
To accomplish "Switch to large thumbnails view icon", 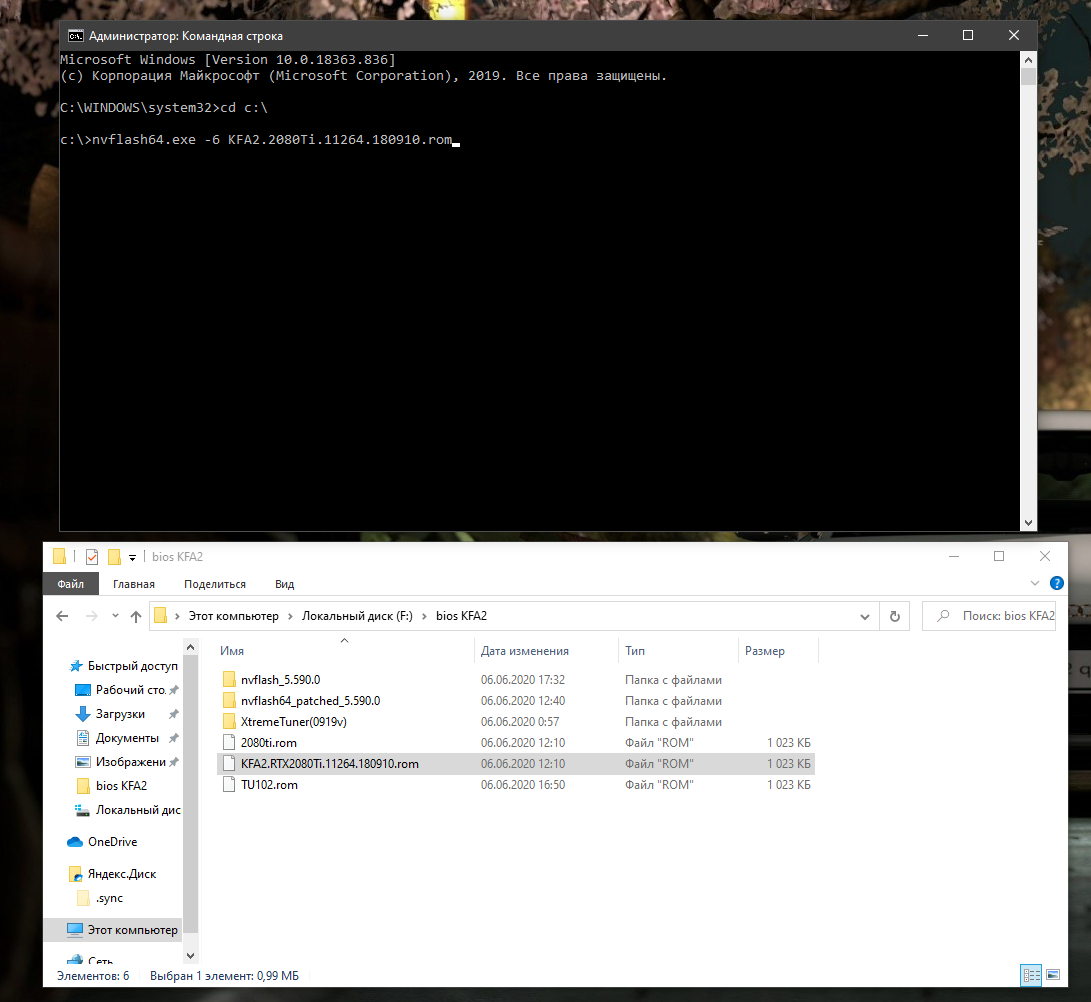I will pos(1053,975).
